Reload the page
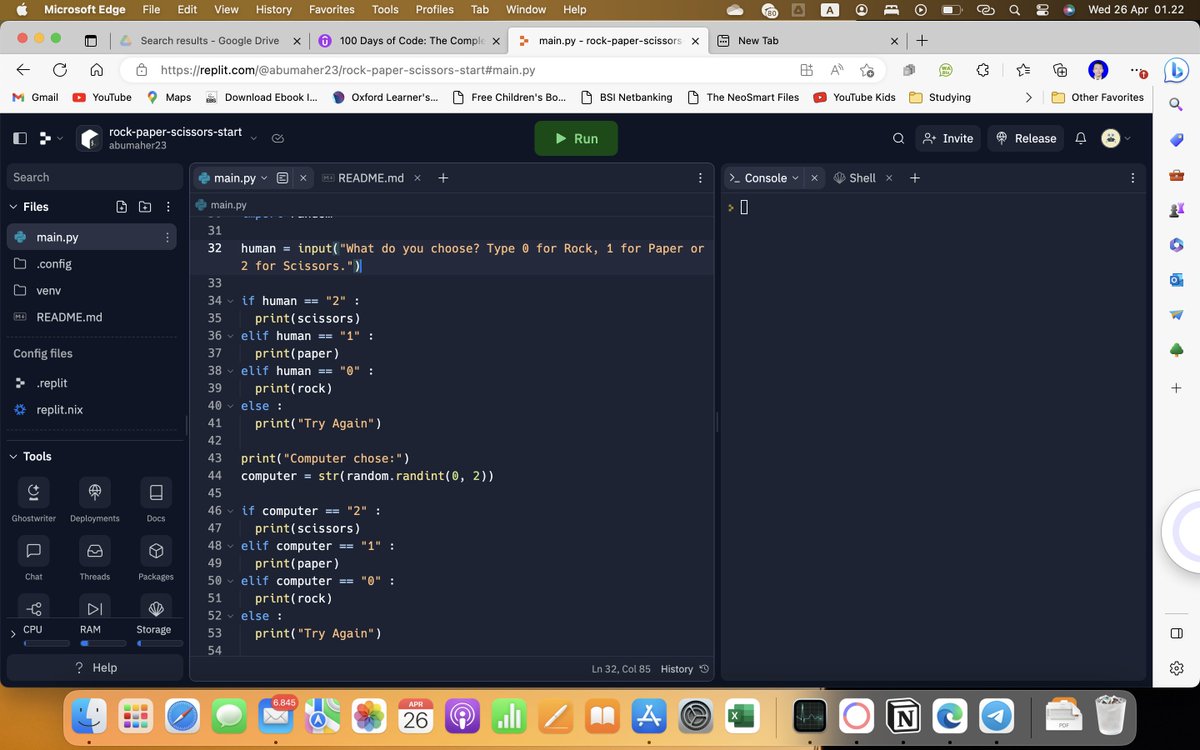The image size is (1200, 750). pos(60,70)
